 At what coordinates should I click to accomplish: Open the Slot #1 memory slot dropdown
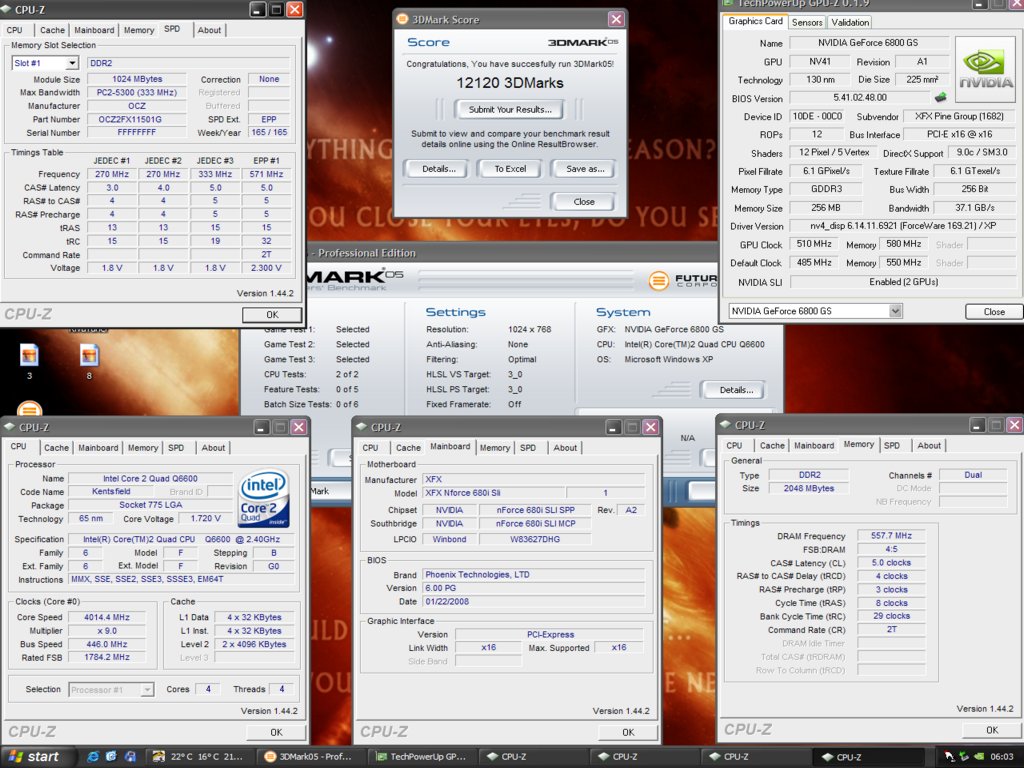point(71,63)
